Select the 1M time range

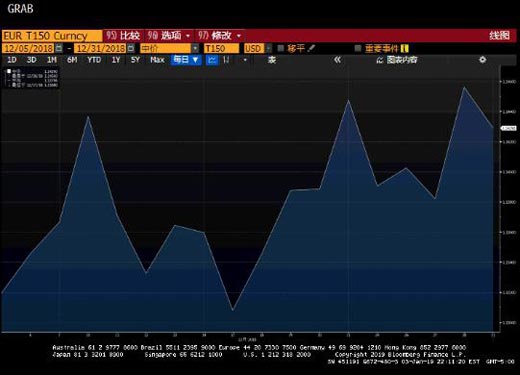coord(52,60)
